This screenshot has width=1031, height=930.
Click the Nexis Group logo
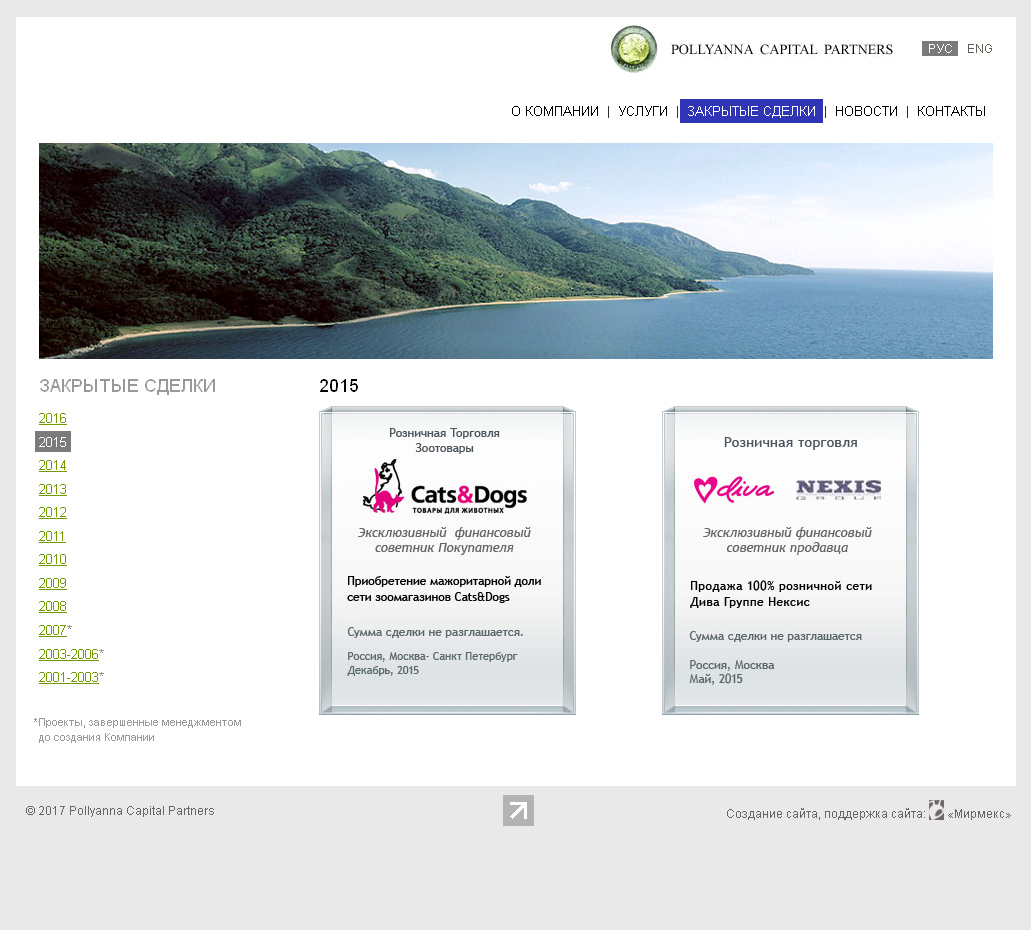coord(839,489)
